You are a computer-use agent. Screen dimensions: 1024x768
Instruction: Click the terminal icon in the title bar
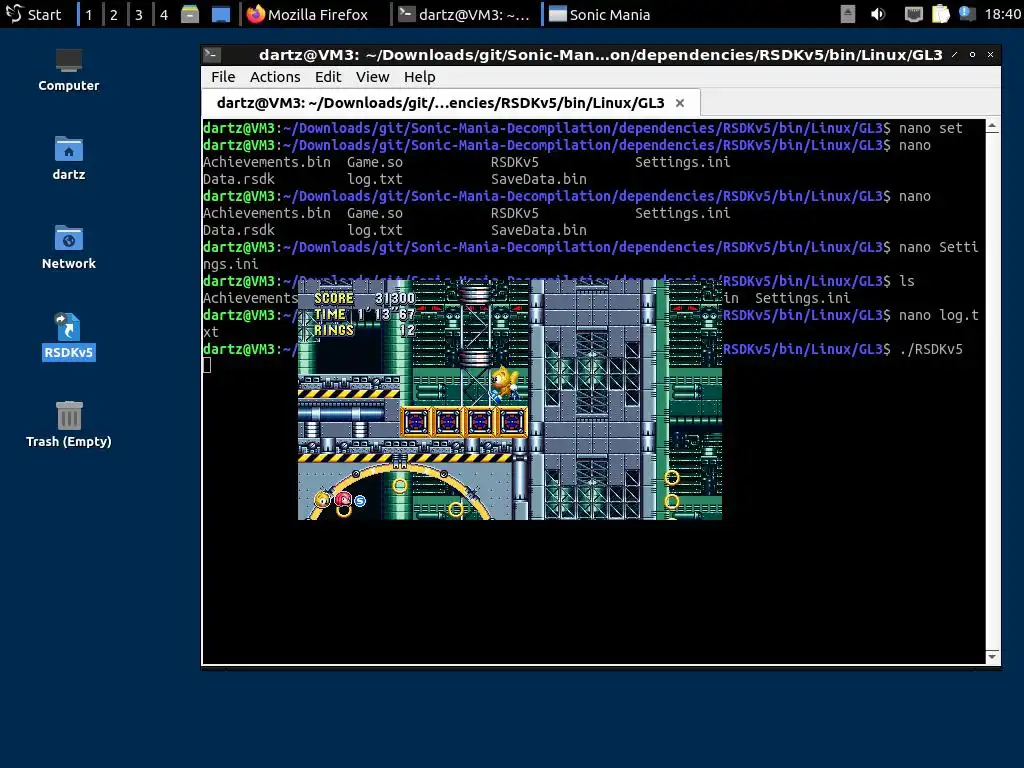[x=212, y=55]
